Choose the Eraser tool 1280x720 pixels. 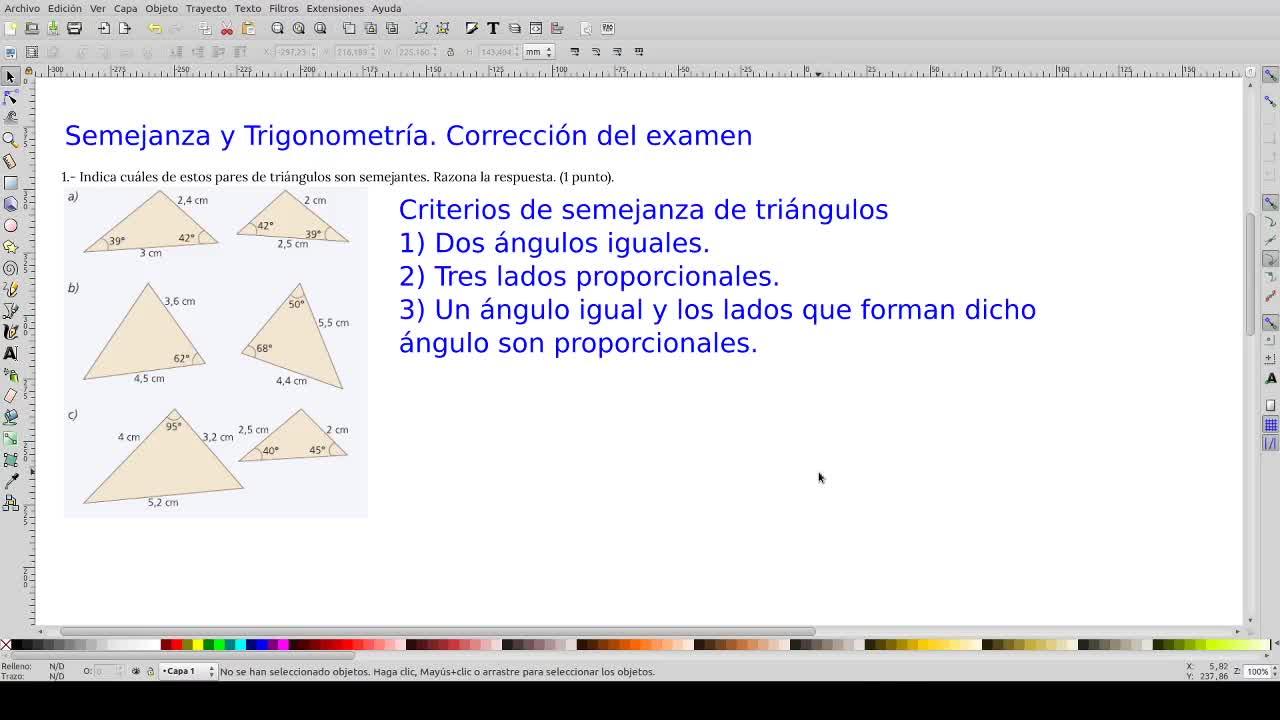click(11, 396)
